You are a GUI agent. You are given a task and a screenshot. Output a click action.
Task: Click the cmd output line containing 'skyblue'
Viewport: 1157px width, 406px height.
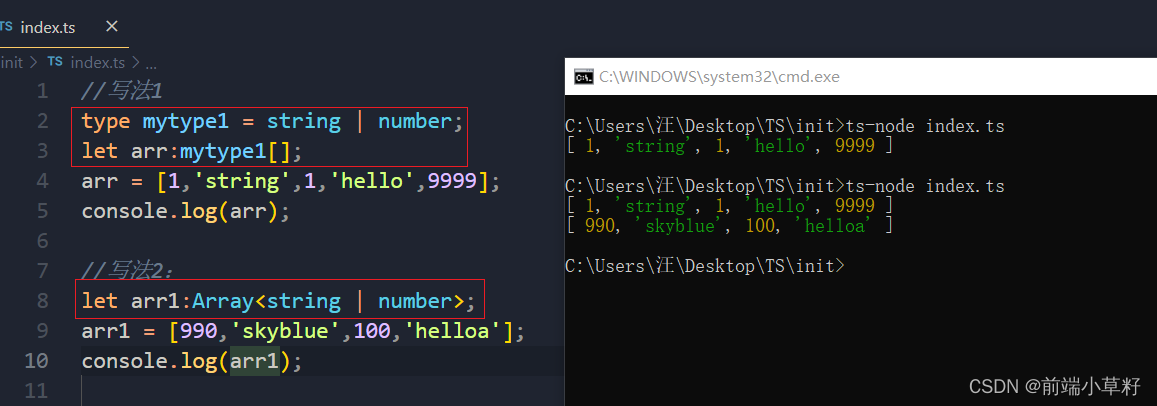pos(729,226)
